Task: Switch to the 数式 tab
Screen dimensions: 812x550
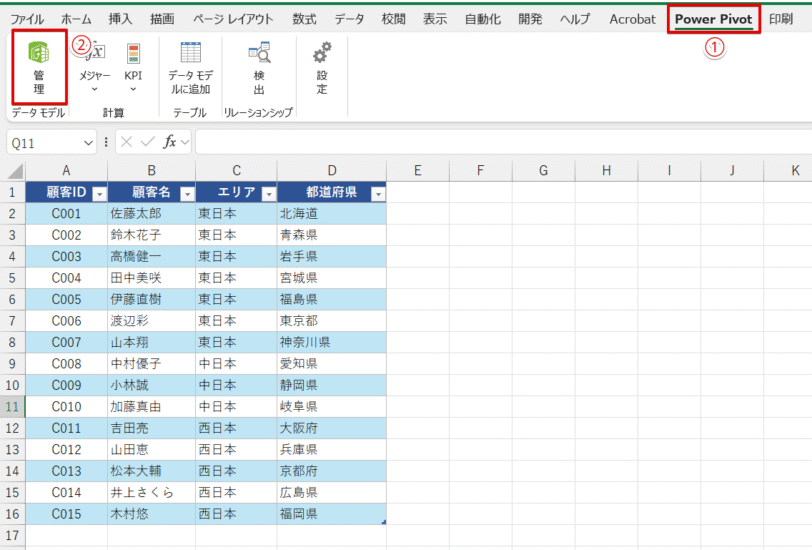Action: [304, 19]
